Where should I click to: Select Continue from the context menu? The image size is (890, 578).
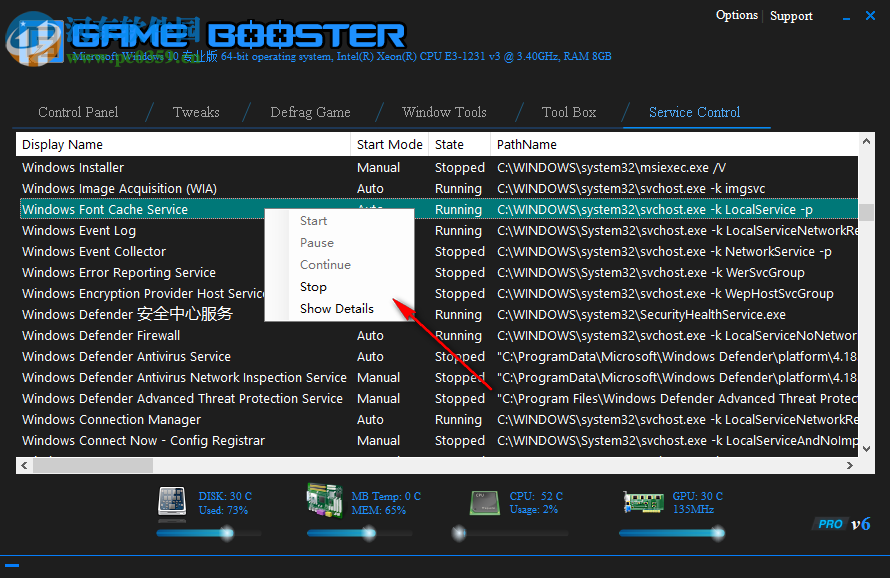pyautogui.click(x=323, y=266)
